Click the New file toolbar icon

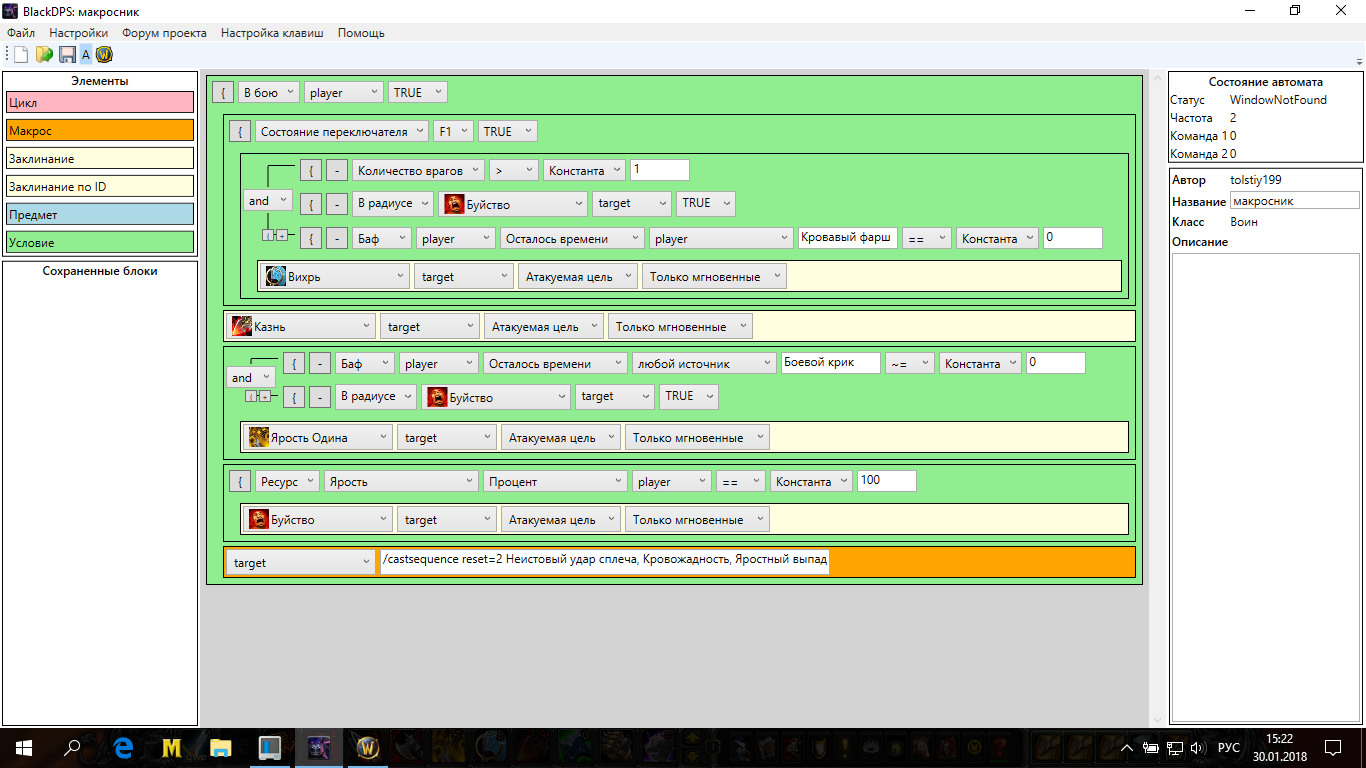[21, 55]
